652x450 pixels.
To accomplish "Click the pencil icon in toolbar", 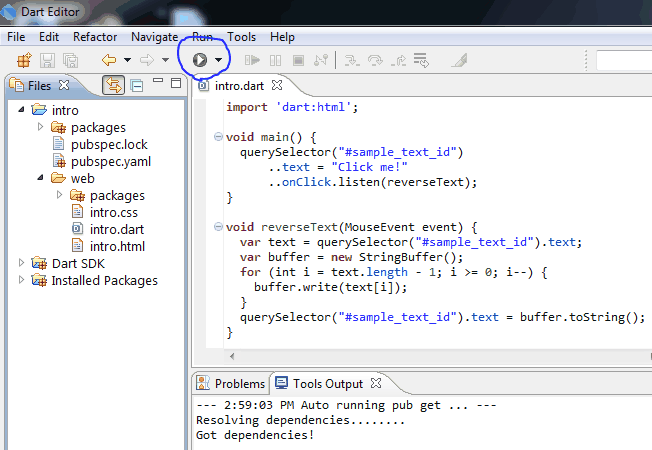I will pyautogui.click(x=460, y=60).
